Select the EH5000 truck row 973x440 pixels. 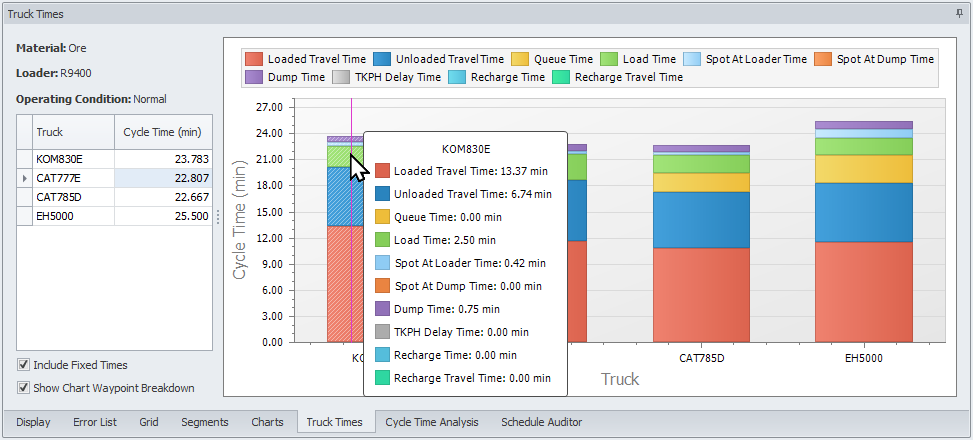point(114,216)
